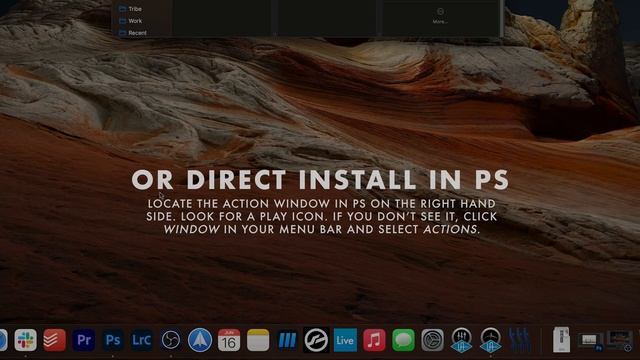Open the UAD Meter app icon

(490, 340)
